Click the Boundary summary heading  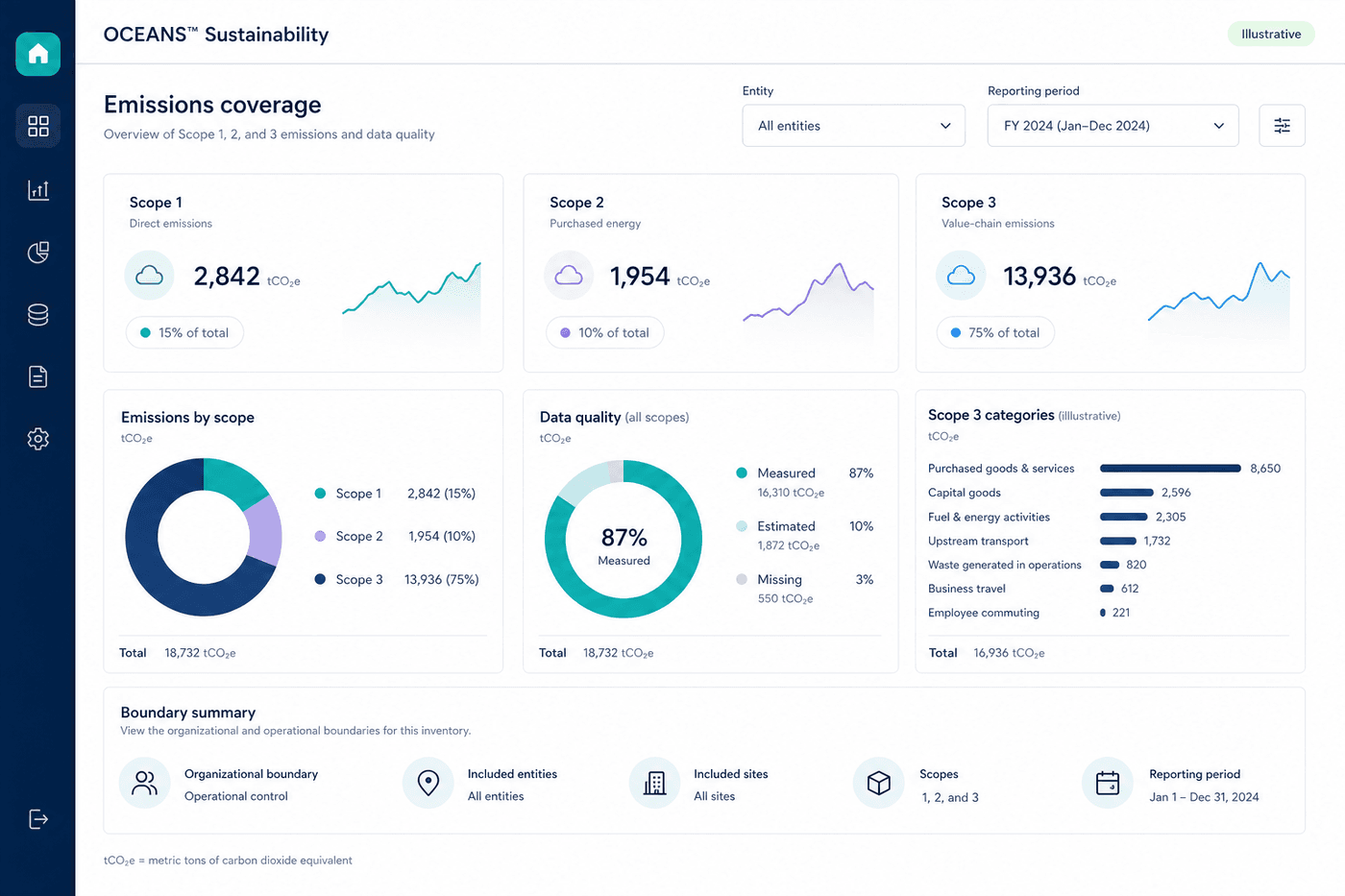(x=188, y=713)
